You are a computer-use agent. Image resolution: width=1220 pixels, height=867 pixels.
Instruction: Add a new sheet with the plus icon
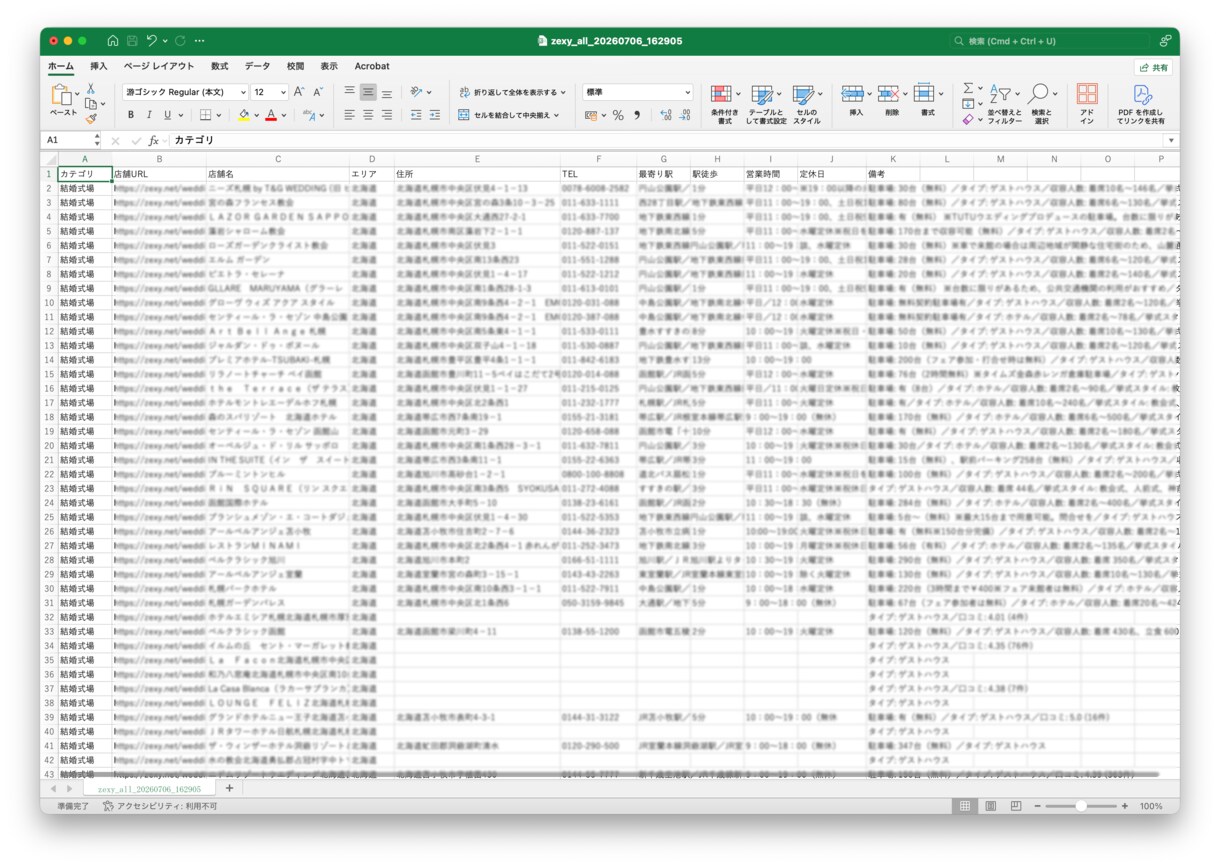pos(229,788)
